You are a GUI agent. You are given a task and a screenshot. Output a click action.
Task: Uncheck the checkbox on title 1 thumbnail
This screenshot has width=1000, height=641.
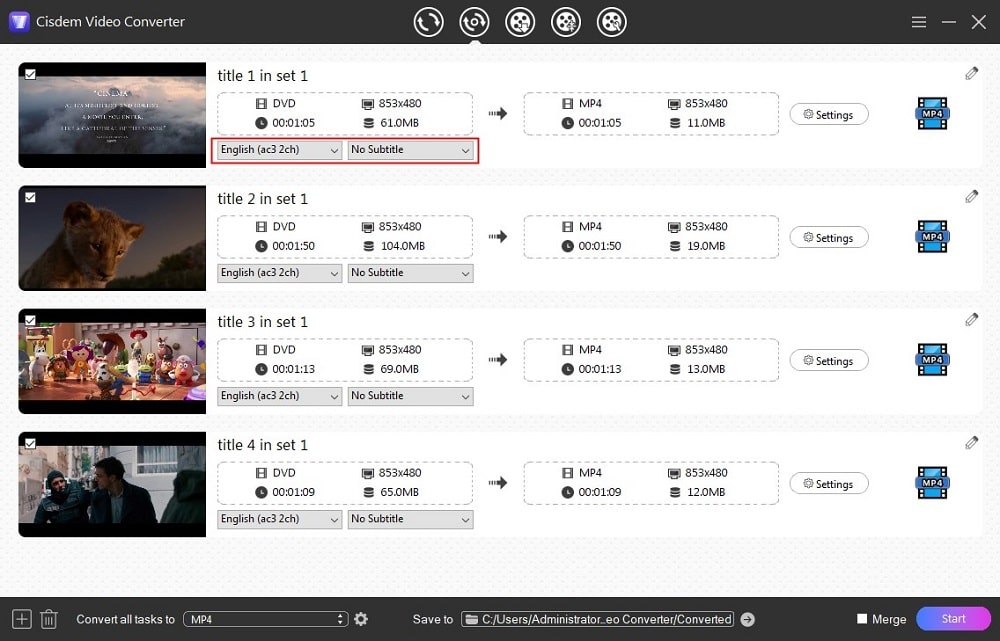pyautogui.click(x=30, y=74)
